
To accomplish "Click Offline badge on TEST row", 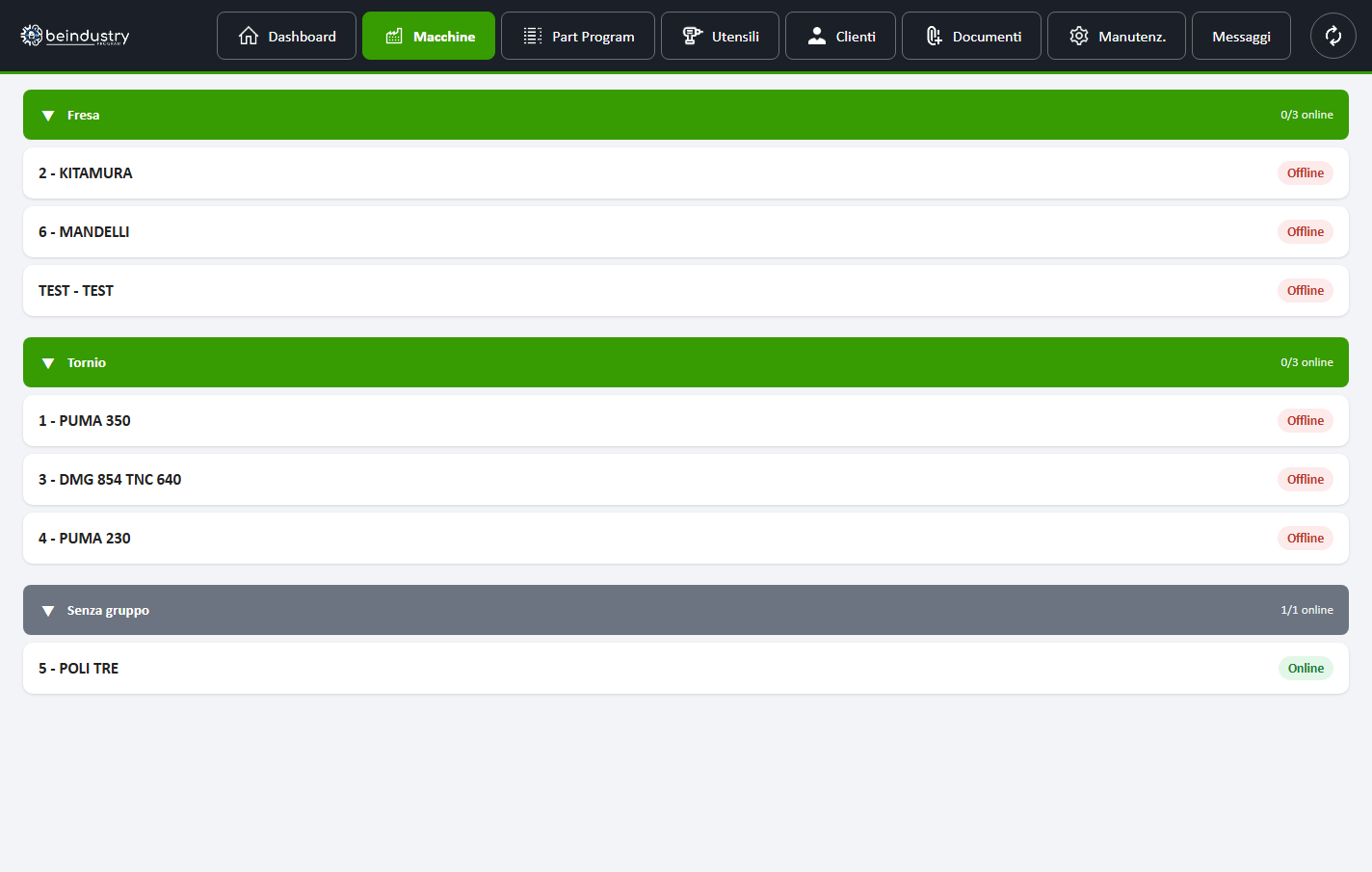I will (x=1306, y=291).
